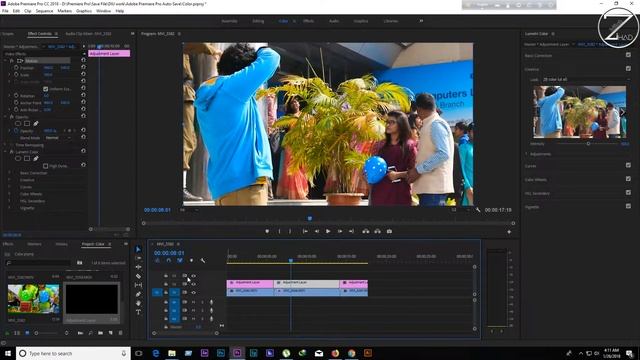Select the Selection tool in the timeline toolbox
Screen dimensions: 640x360
pos(138,249)
